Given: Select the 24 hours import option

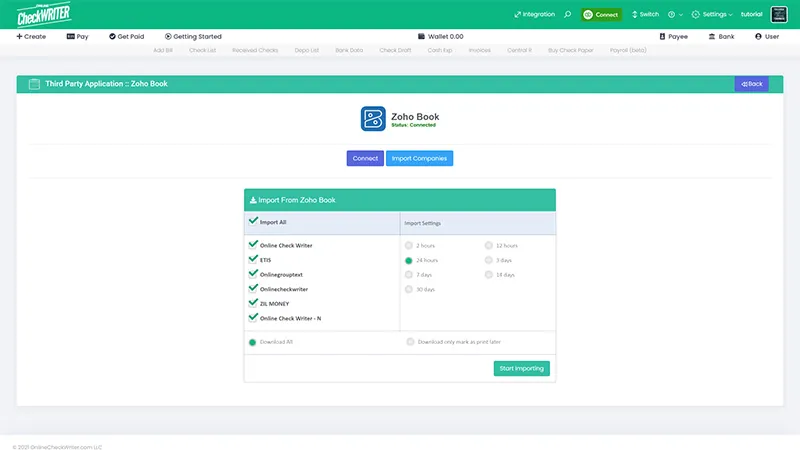Looking at the screenshot, I should coord(409,260).
